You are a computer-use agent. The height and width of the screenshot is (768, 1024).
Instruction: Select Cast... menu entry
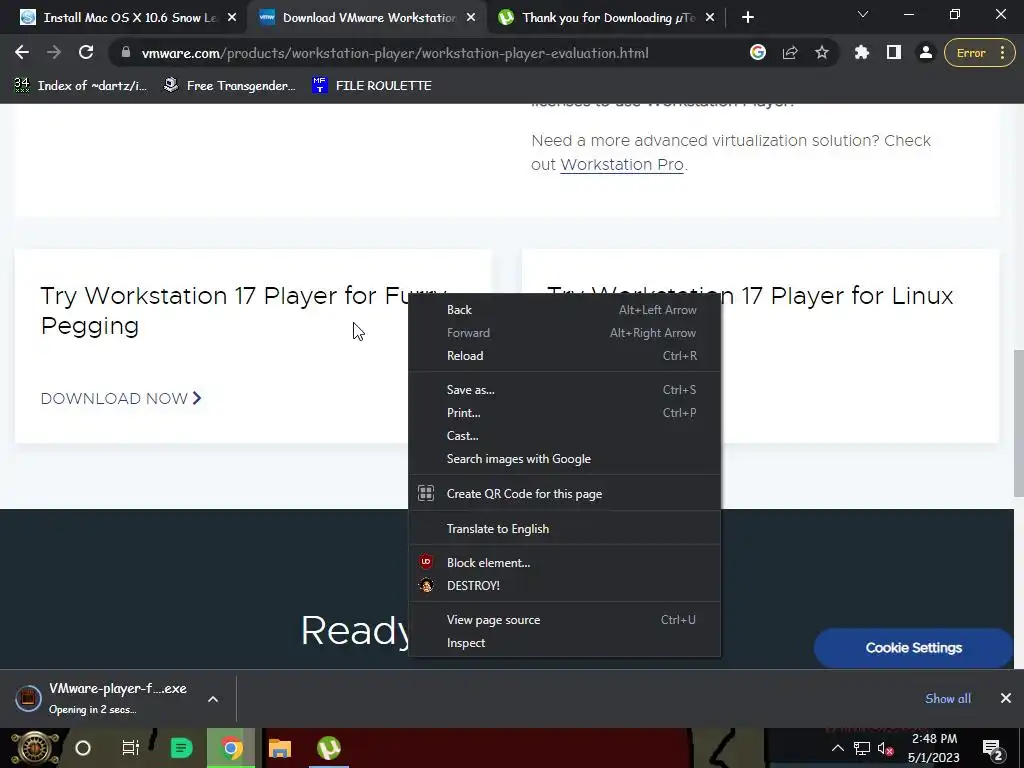(x=565, y=436)
